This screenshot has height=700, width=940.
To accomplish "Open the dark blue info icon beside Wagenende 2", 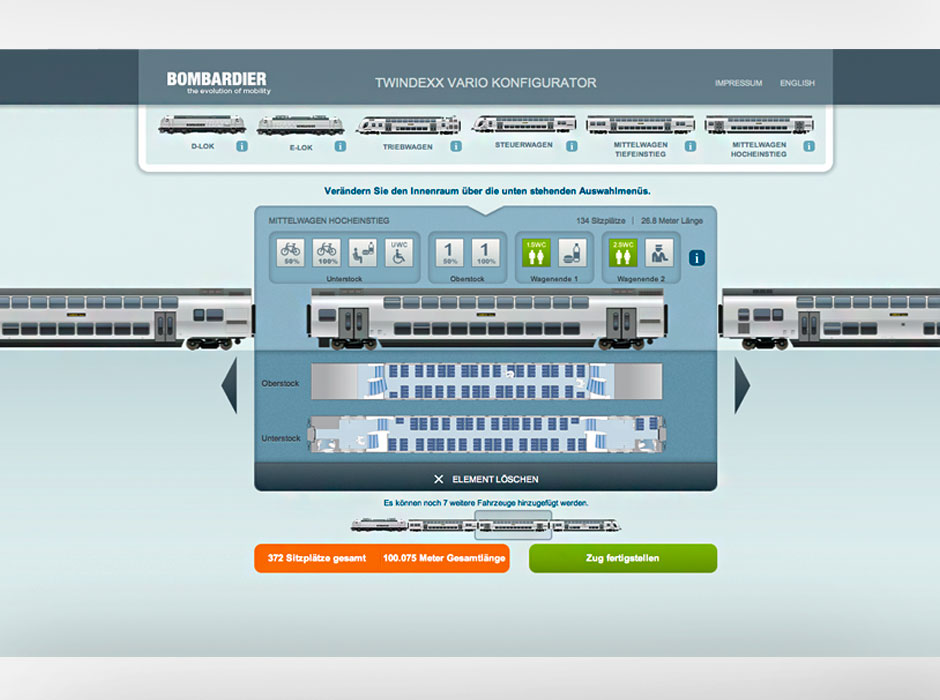I will point(697,258).
